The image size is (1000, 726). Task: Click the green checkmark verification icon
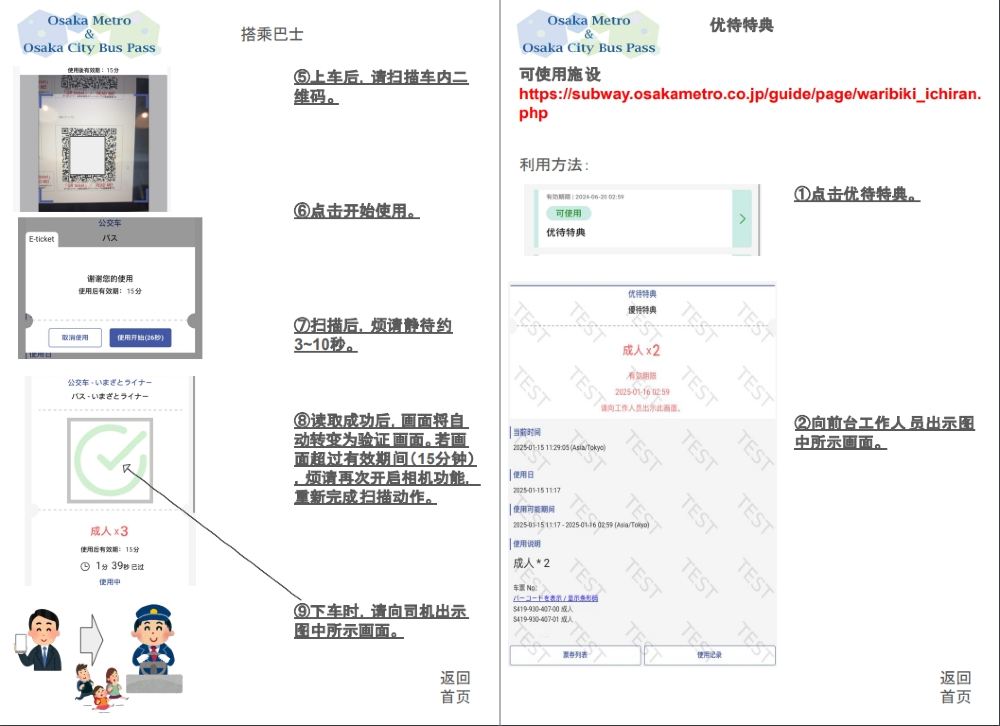tap(110, 459)
